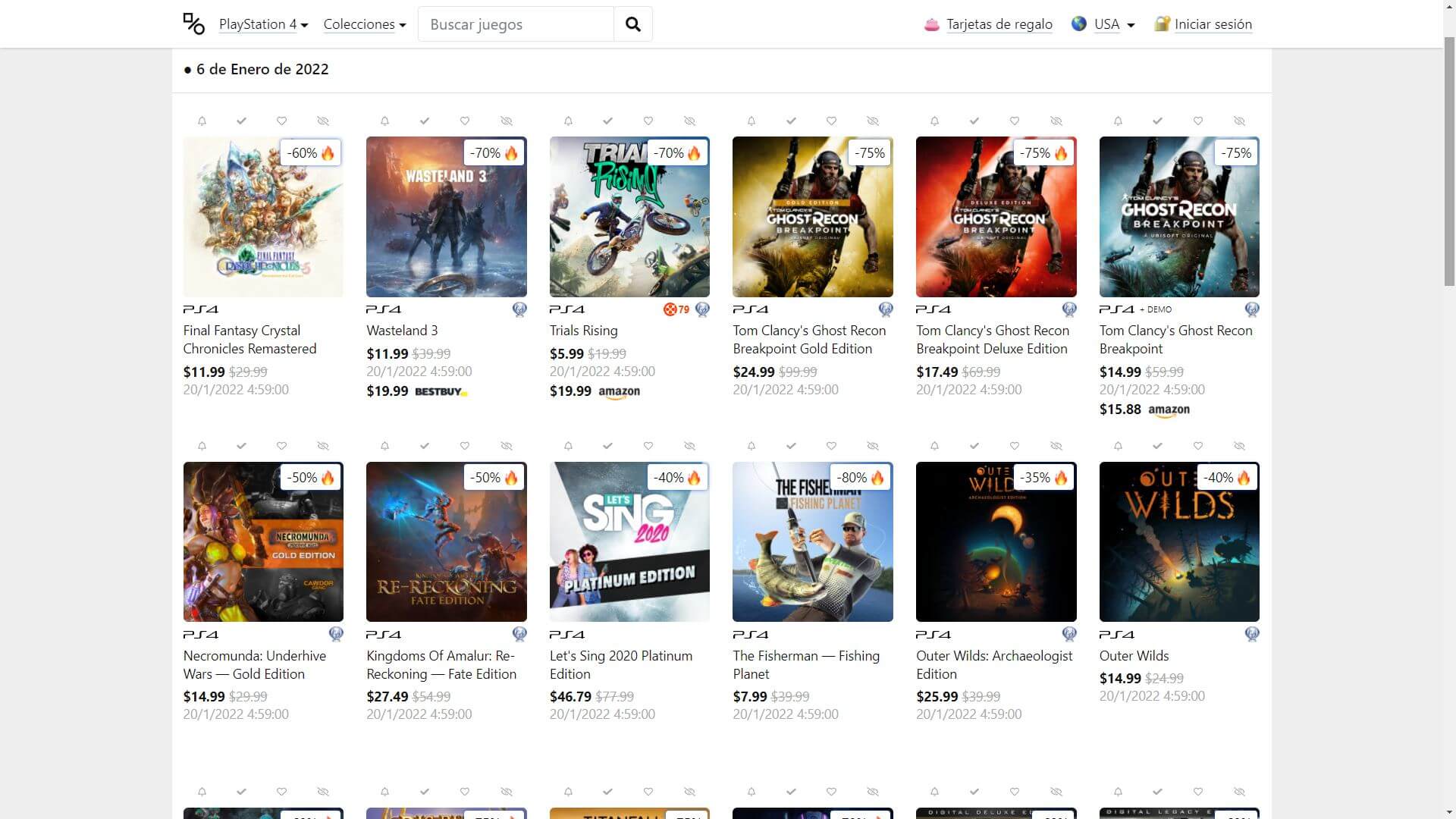Click bell alert icon above Wasteland 3
The image size is (1456, 819).
384,121
